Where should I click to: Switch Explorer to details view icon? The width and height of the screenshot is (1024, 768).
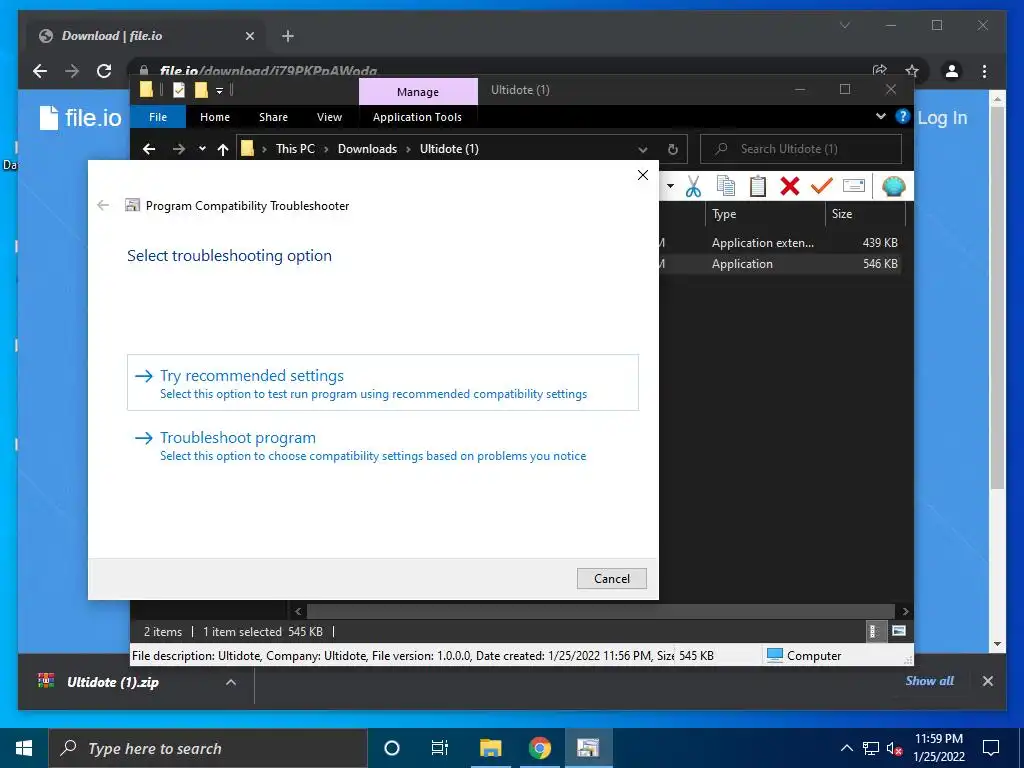point(874,631)
